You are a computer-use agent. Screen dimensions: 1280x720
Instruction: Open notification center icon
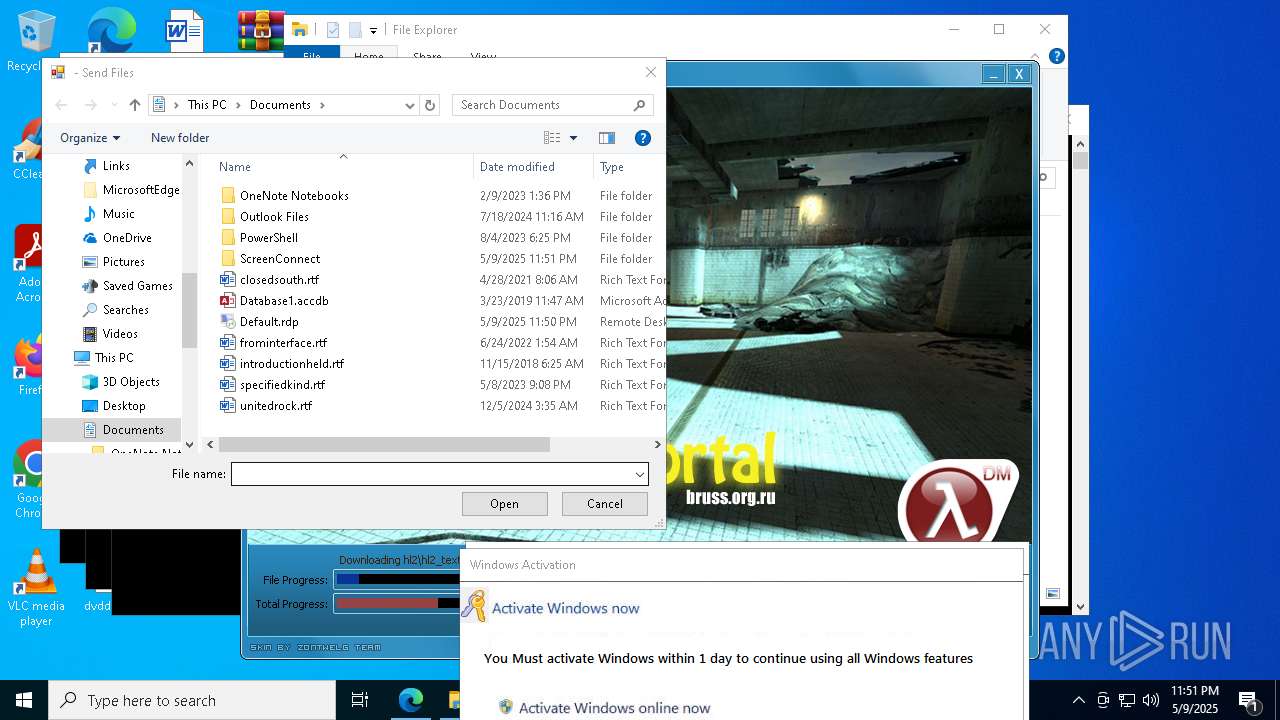click(x=1248, y=700)
